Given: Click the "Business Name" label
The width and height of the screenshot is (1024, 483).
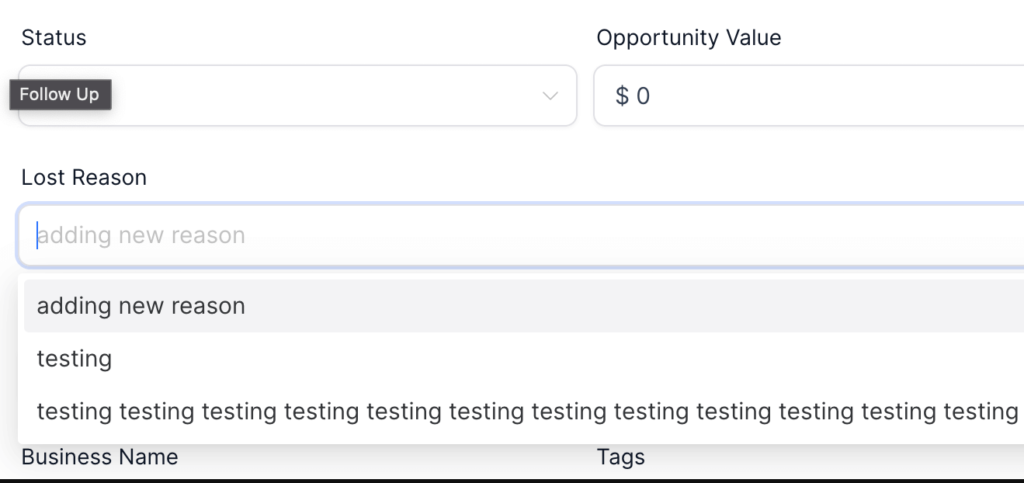Looking at the screenshot, I should (x=100, y=457).
